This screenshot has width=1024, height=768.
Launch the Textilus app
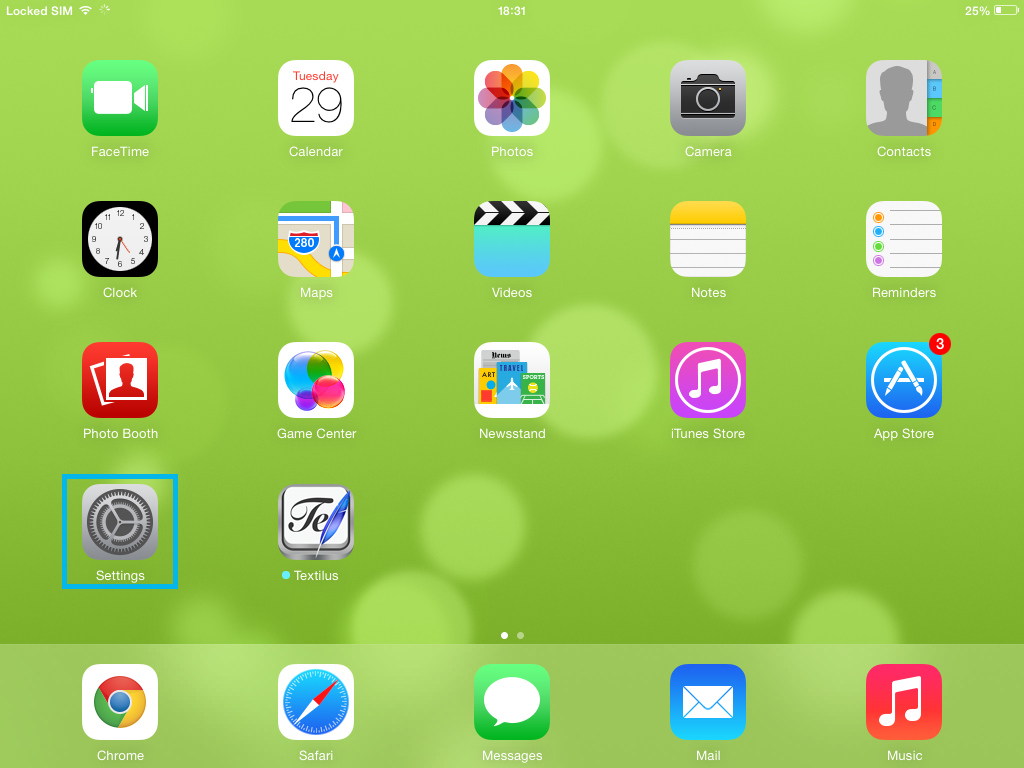[x=316, y=522]
